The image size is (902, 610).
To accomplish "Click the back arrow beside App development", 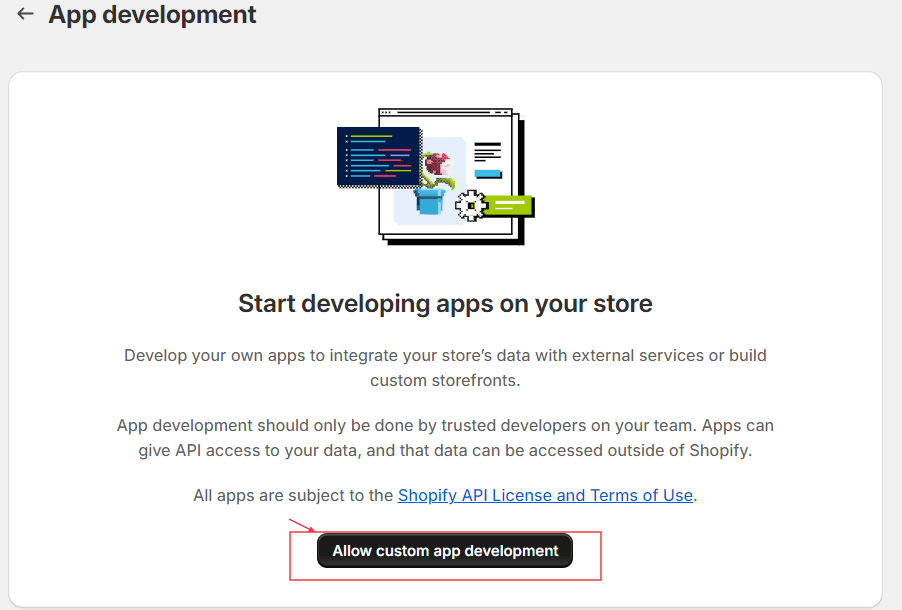I will [25, 14].
